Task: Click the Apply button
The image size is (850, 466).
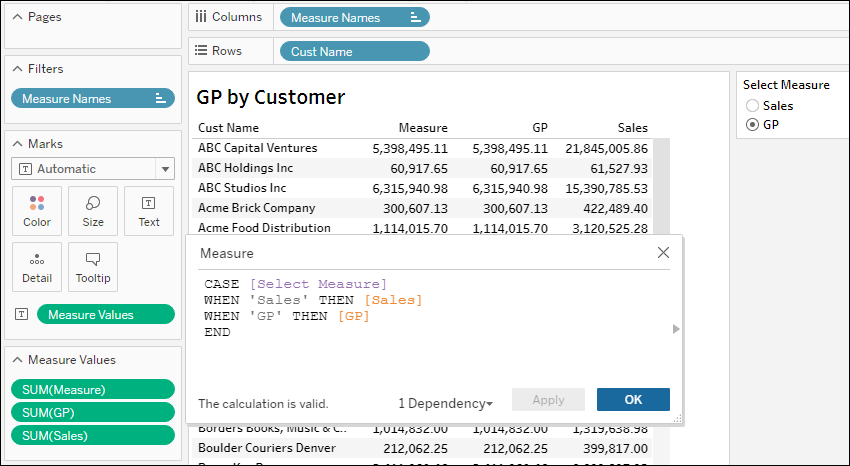Action: point(548,400)
